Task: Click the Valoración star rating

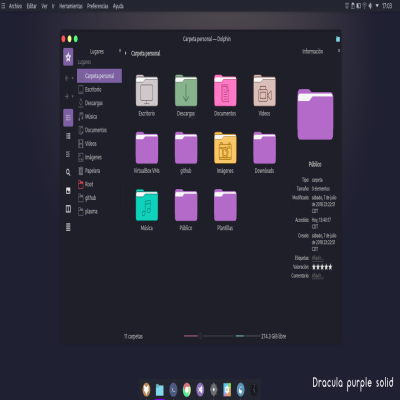Action: click(322, 267)
